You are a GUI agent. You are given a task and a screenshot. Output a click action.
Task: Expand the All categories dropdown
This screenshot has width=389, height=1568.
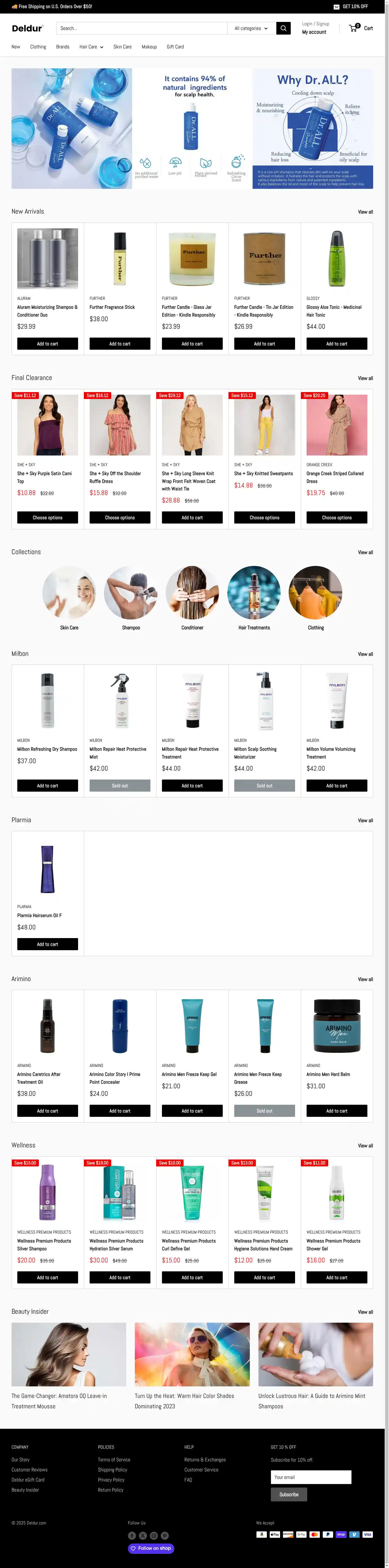pos(251,28)
